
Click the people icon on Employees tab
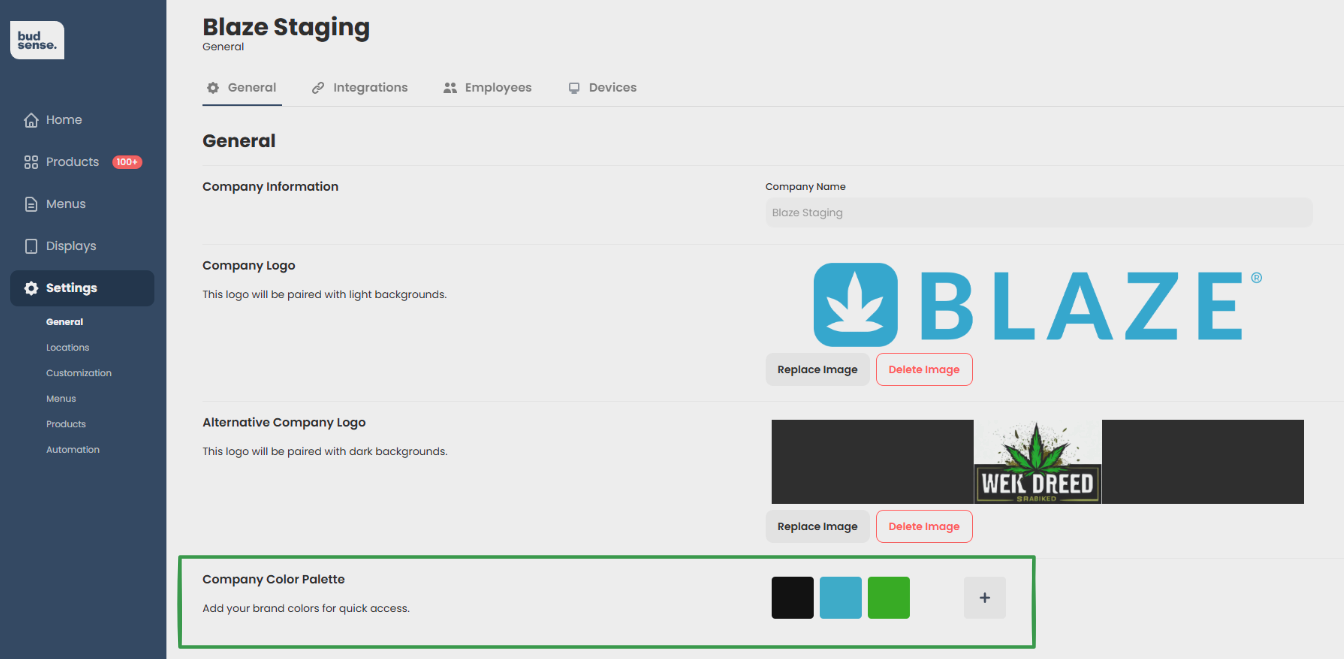click(x=450, y=88)
